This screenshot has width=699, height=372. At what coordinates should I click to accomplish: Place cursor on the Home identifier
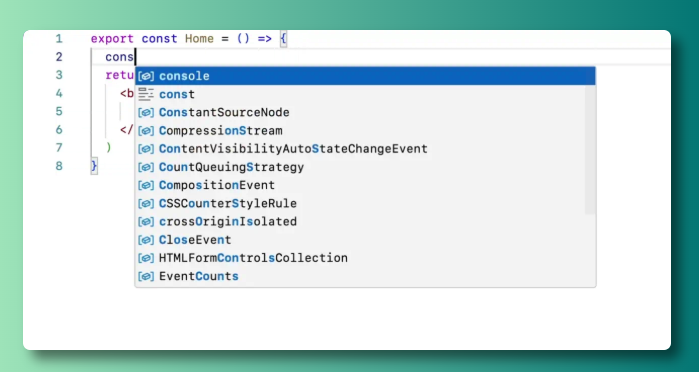(199, 39)
